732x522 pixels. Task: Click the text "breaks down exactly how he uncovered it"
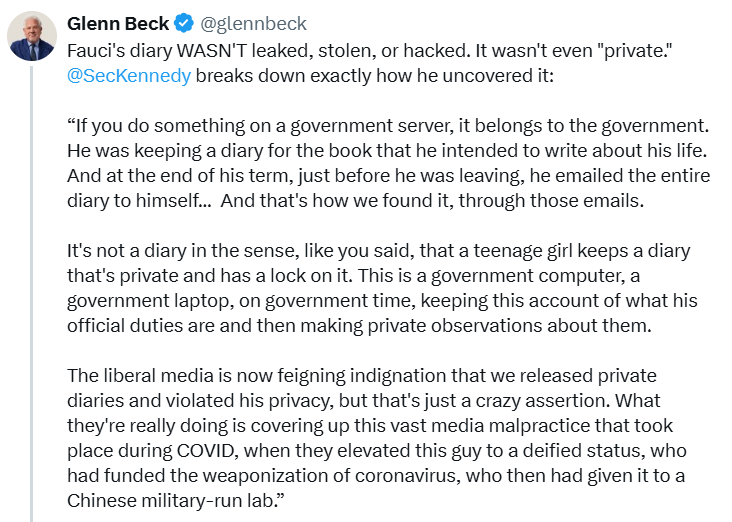374,76
